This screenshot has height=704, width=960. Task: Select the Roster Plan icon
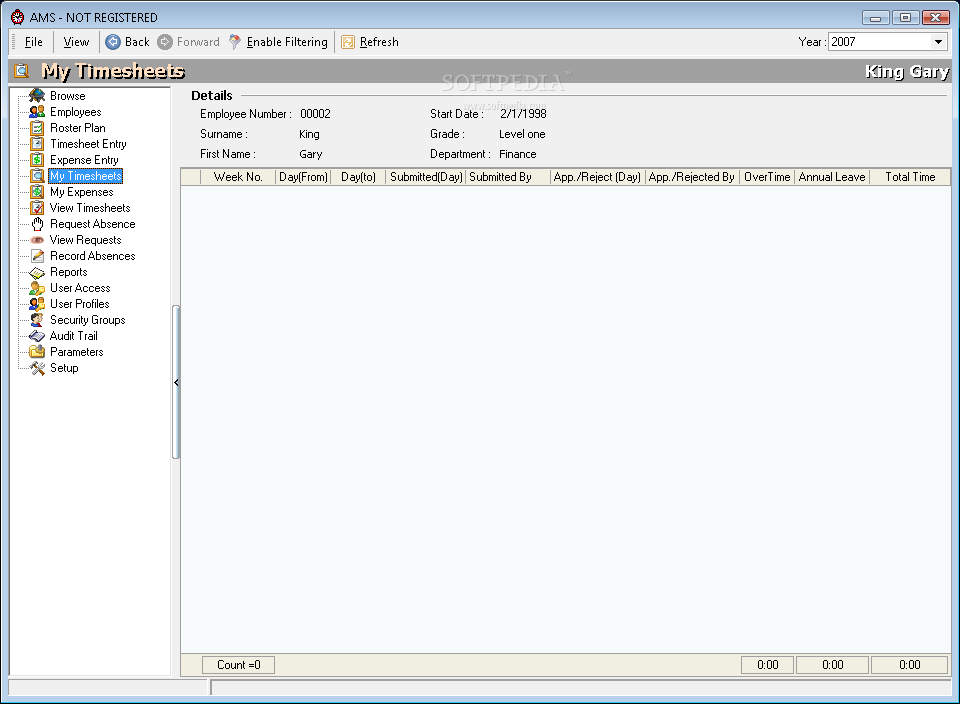click(37, 127)
